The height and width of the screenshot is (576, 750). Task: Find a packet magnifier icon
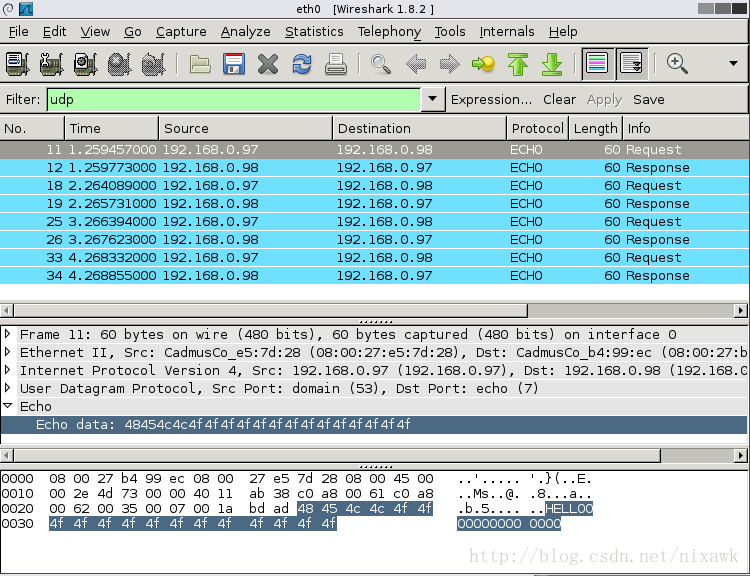click(381, 64)
